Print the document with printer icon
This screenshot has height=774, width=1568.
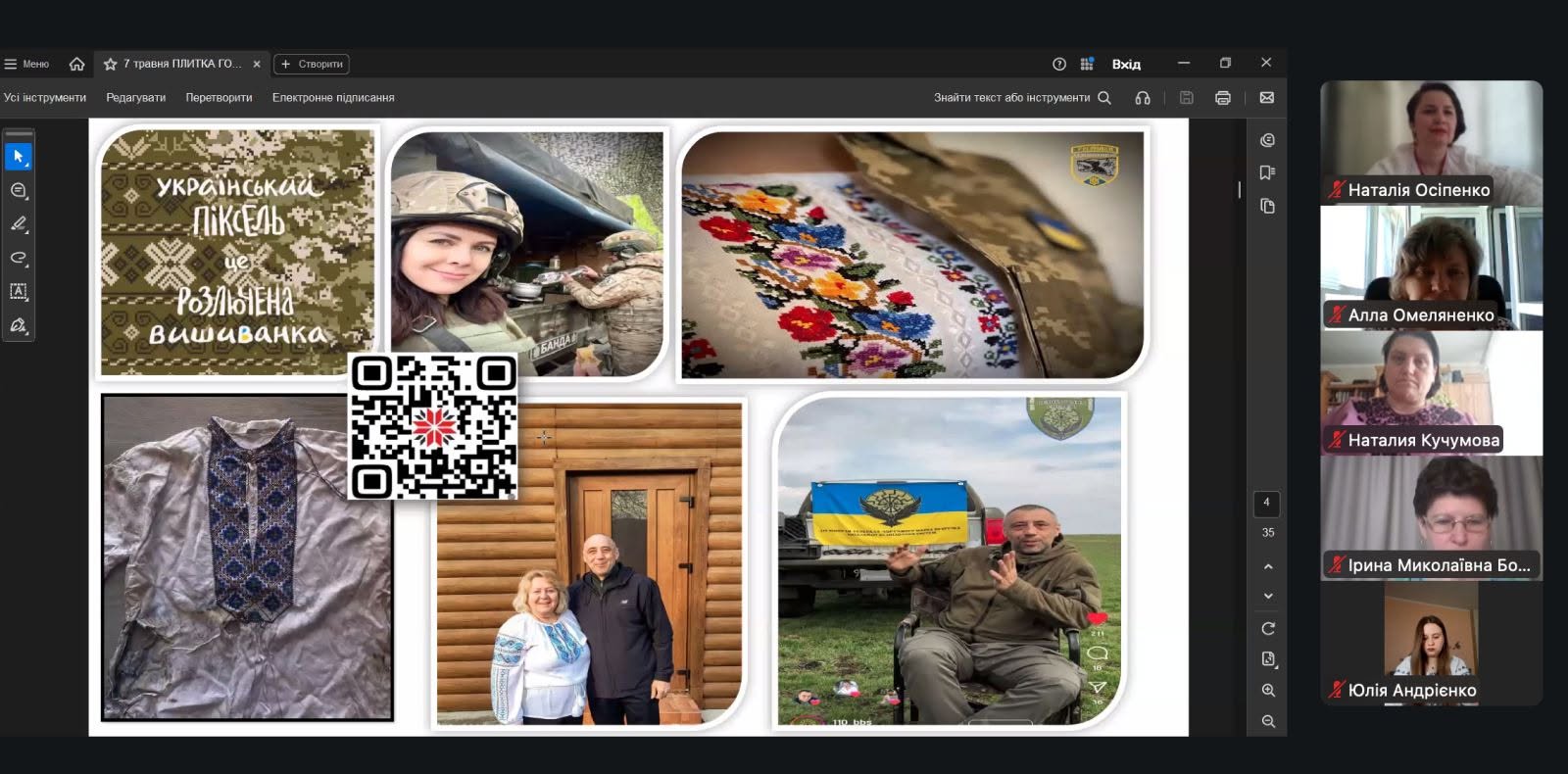click(x=1222, y=98)
